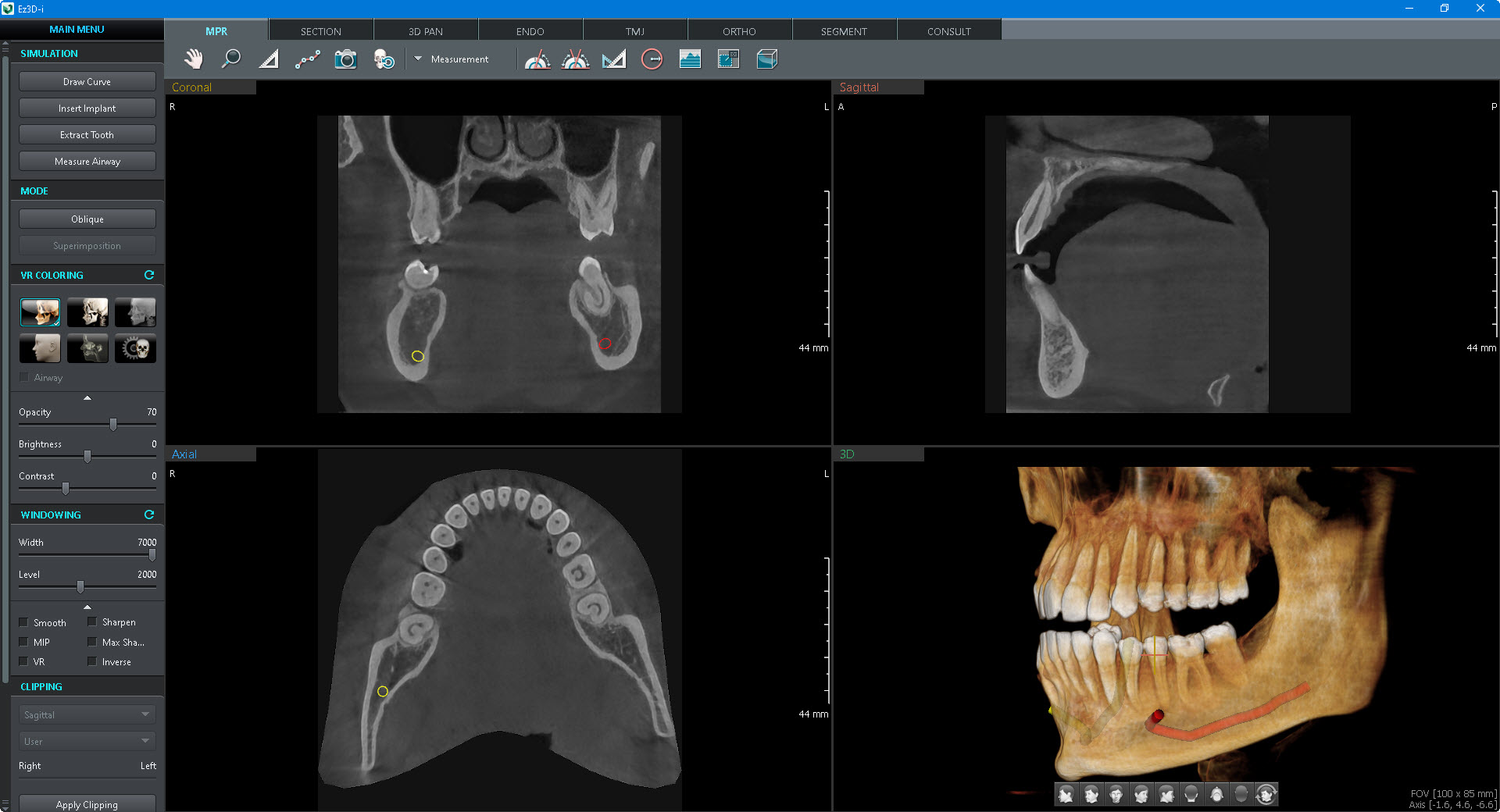
Task: Switch to the 3D PAN tab
Action: pyautogui.click(x=426, y=31)
